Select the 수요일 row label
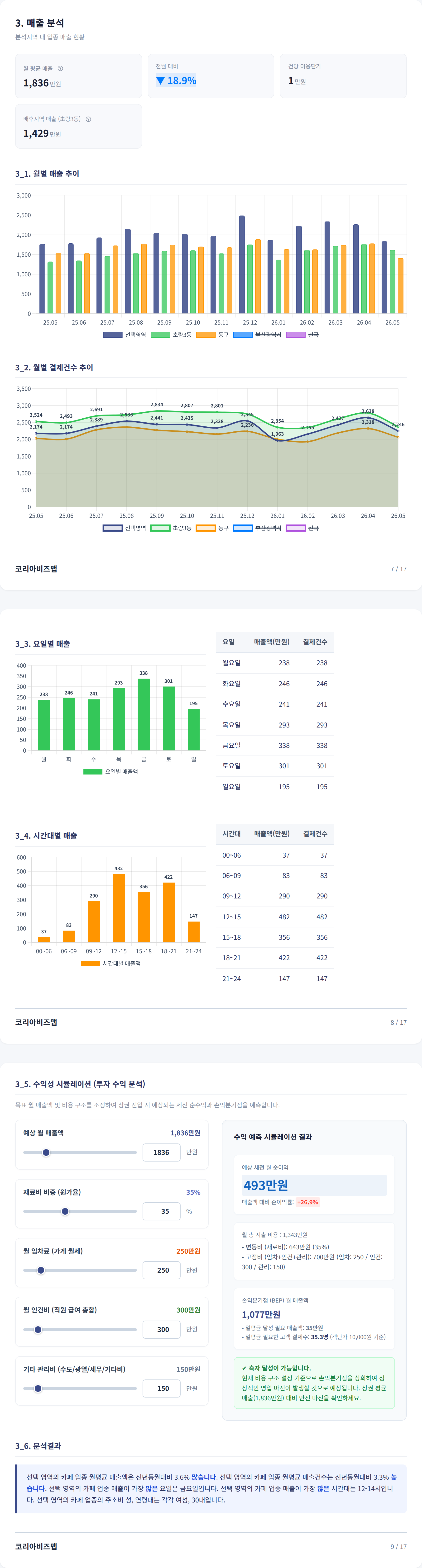This screenshot has height=1568, width=422. (231, 704)
